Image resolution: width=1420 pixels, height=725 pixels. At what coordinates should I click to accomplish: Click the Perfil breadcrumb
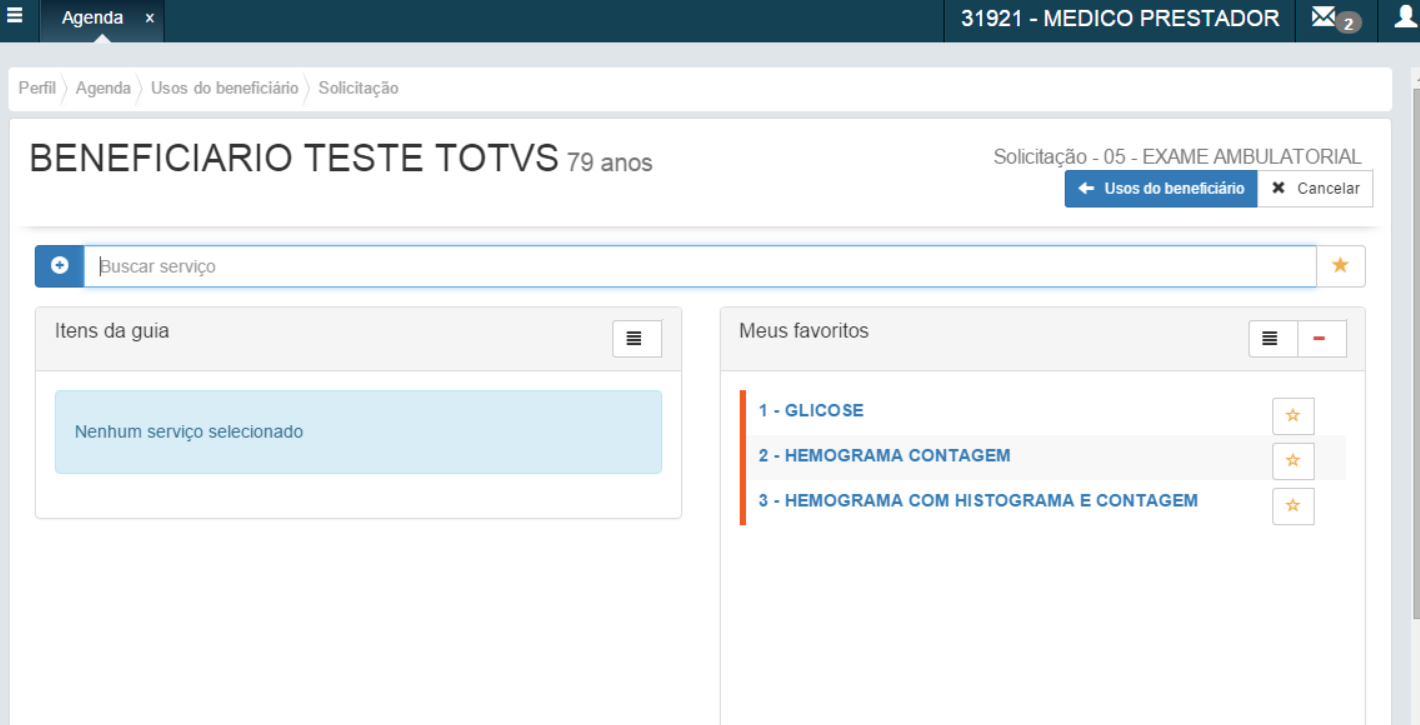pos(37,88)
